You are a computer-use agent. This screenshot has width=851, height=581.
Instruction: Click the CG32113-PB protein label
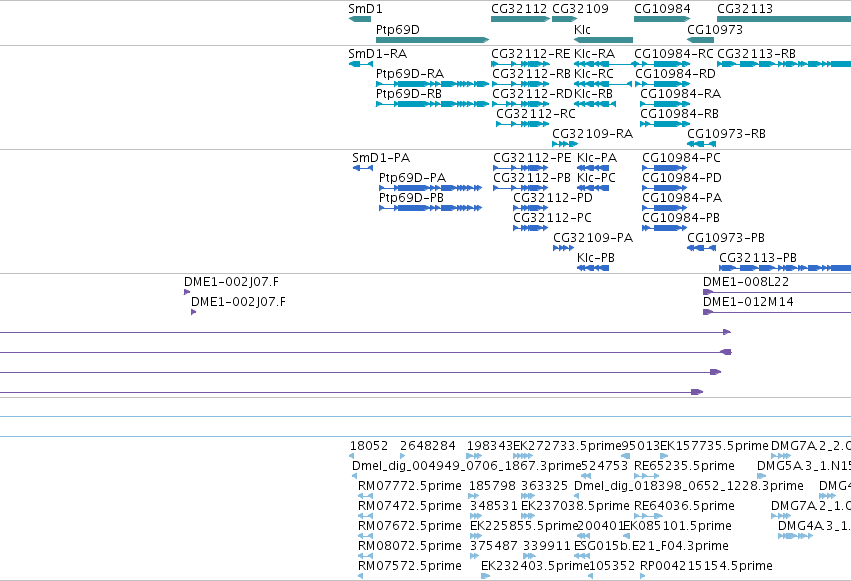point(758,258)
